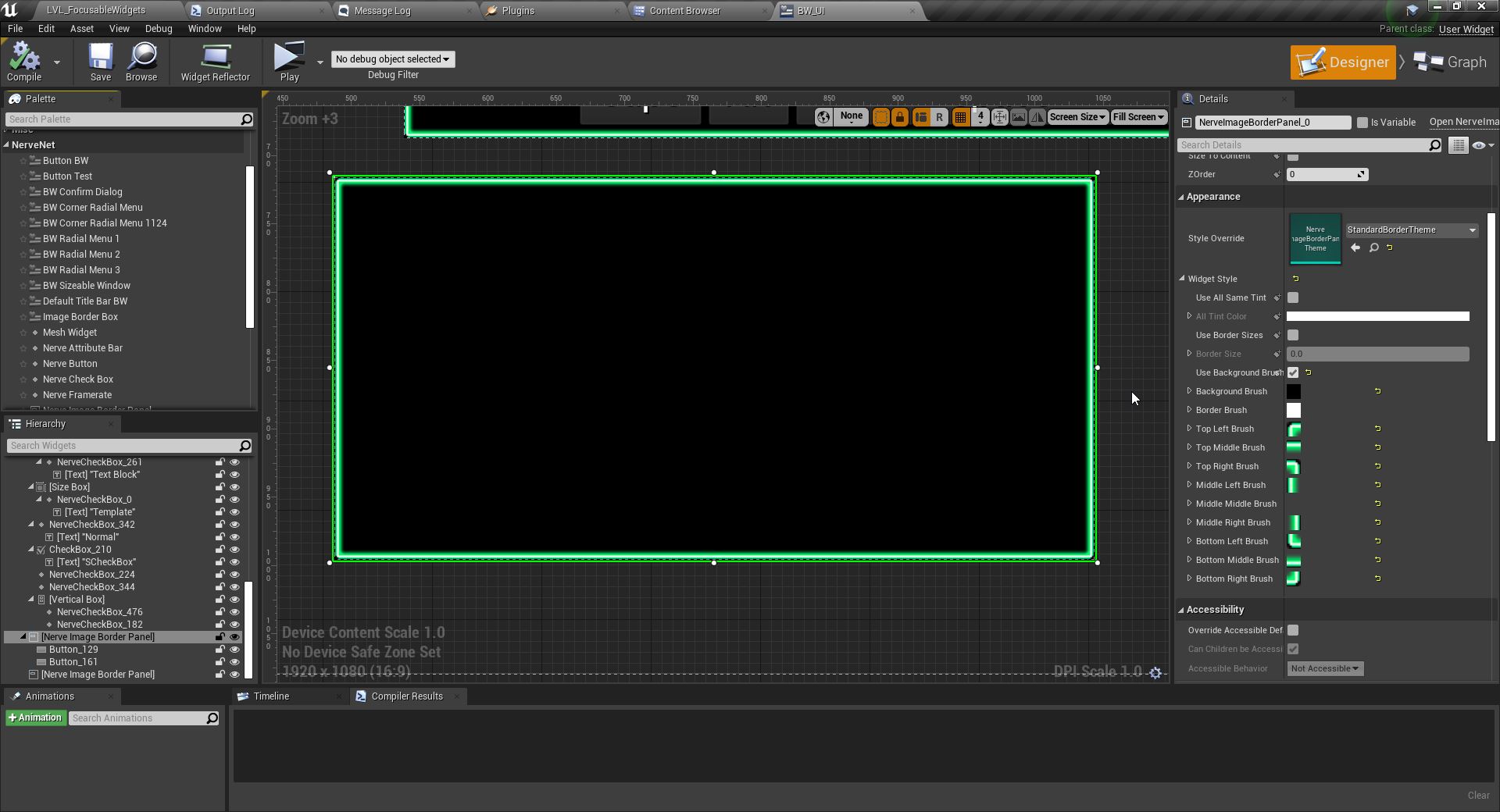Screen dimensions: 1500x812
Task: Open the Widget Reflector
Action: [x=215, y=62]
